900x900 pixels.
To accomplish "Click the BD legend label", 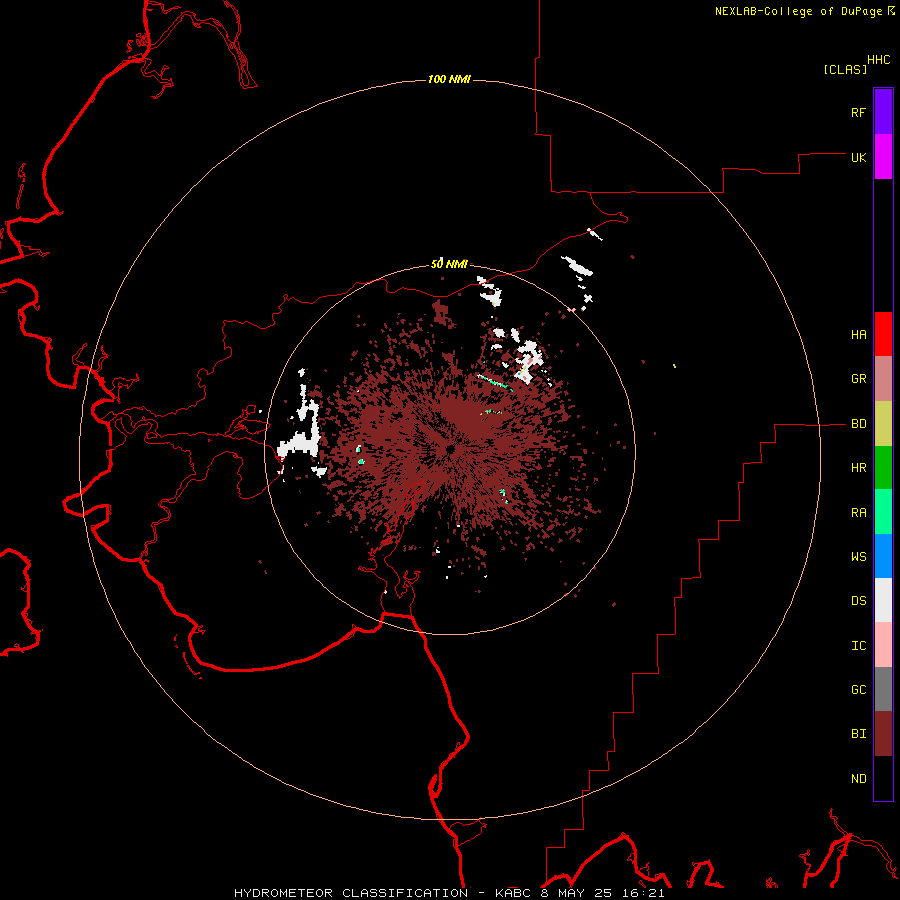I will 859,424.
